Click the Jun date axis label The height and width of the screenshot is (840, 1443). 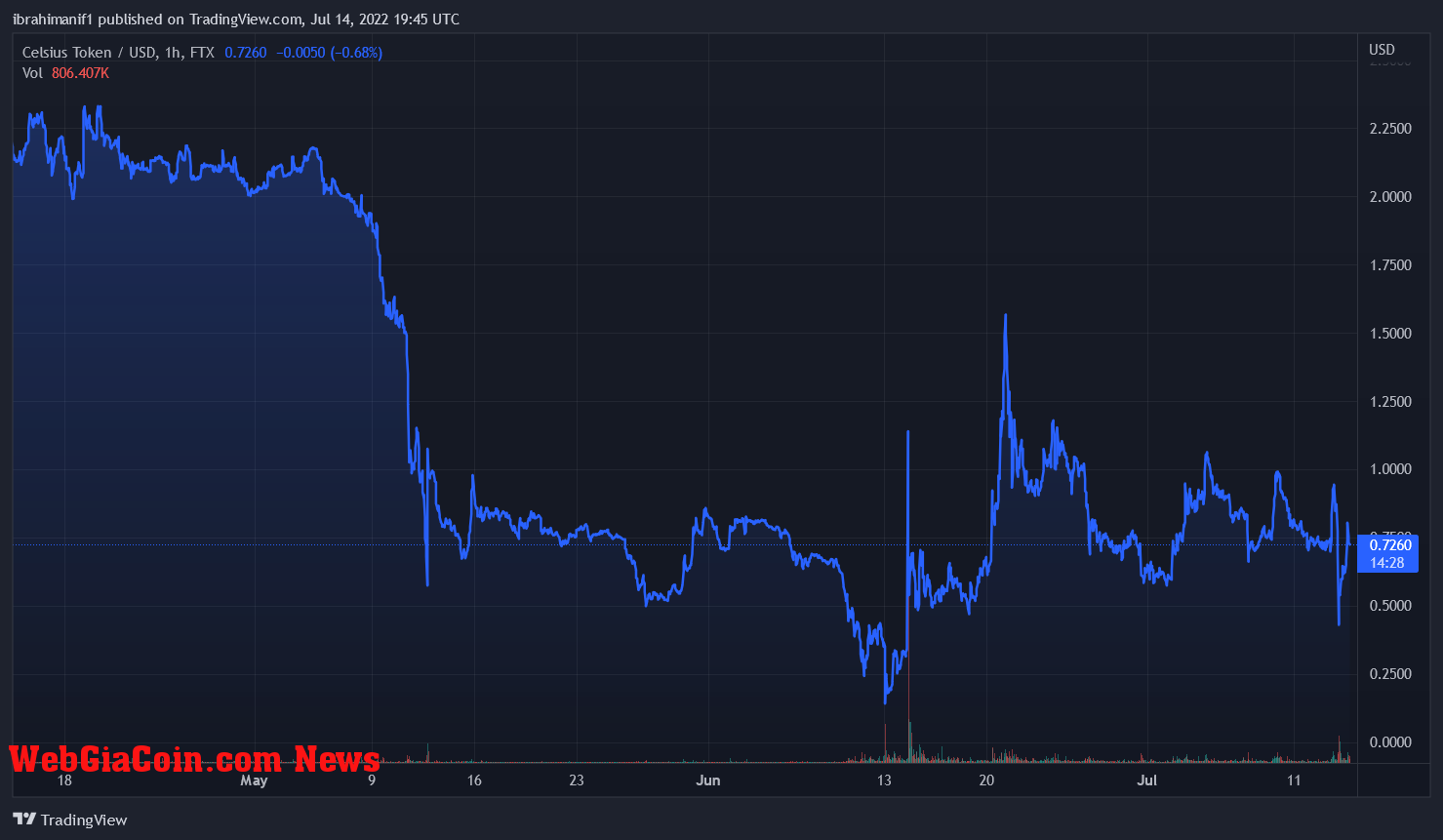point(708,780)
